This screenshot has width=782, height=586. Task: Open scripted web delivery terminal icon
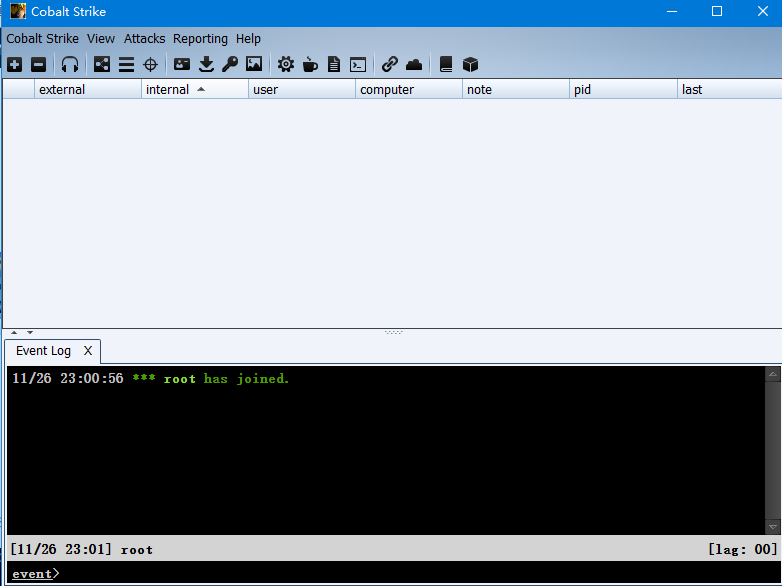point(358,65)
